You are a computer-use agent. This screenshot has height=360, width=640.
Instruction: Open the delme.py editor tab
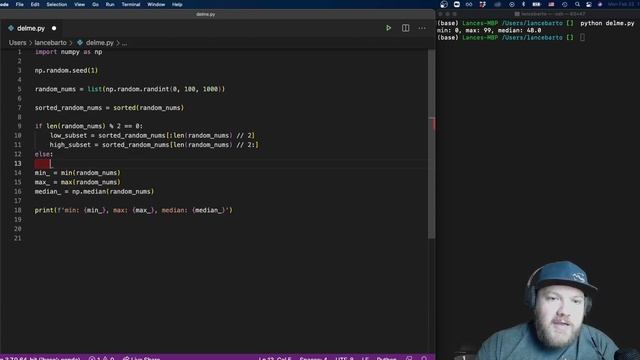pyautogui.click(x=31, y=29)
